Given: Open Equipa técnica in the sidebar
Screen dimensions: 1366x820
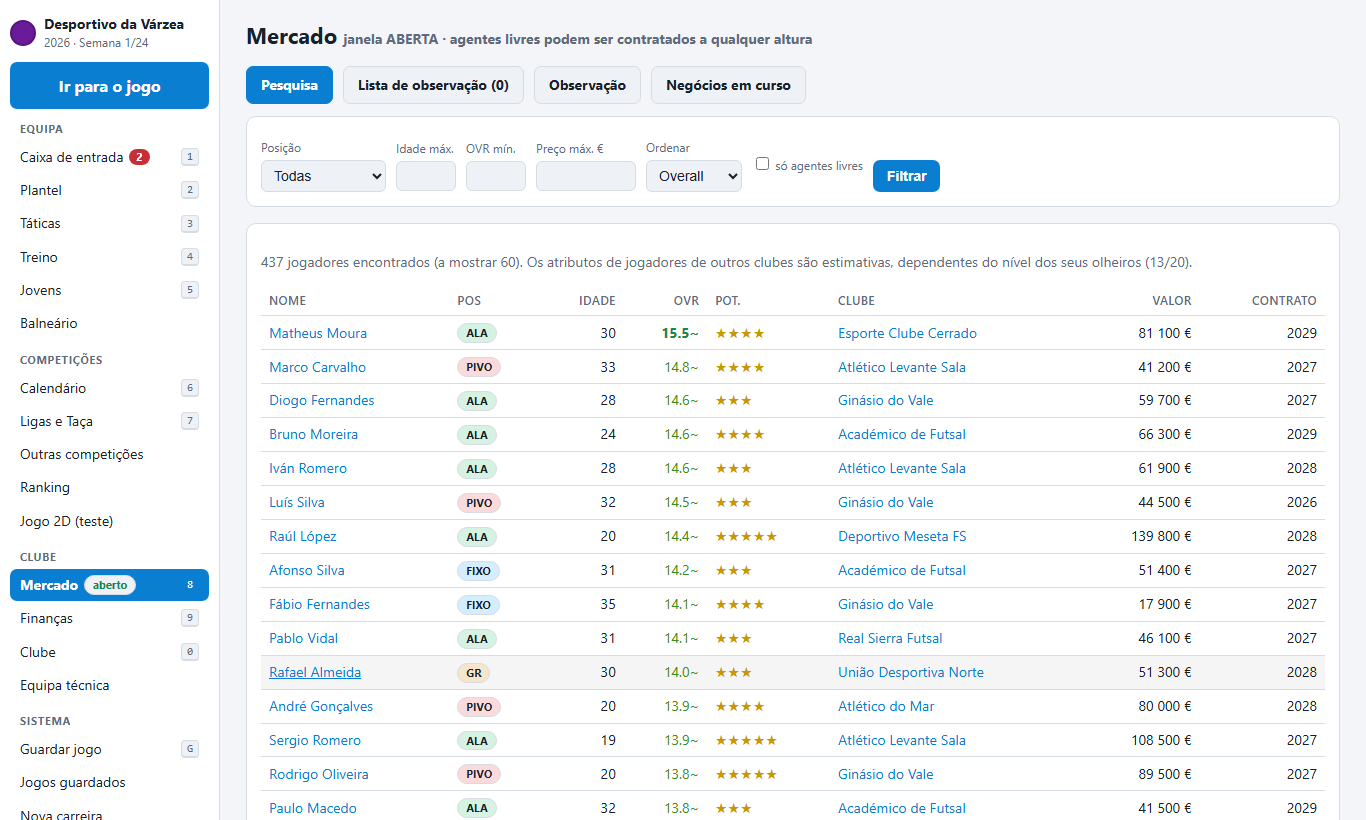Looking at the screenshot, I should (x=109, y=685).
